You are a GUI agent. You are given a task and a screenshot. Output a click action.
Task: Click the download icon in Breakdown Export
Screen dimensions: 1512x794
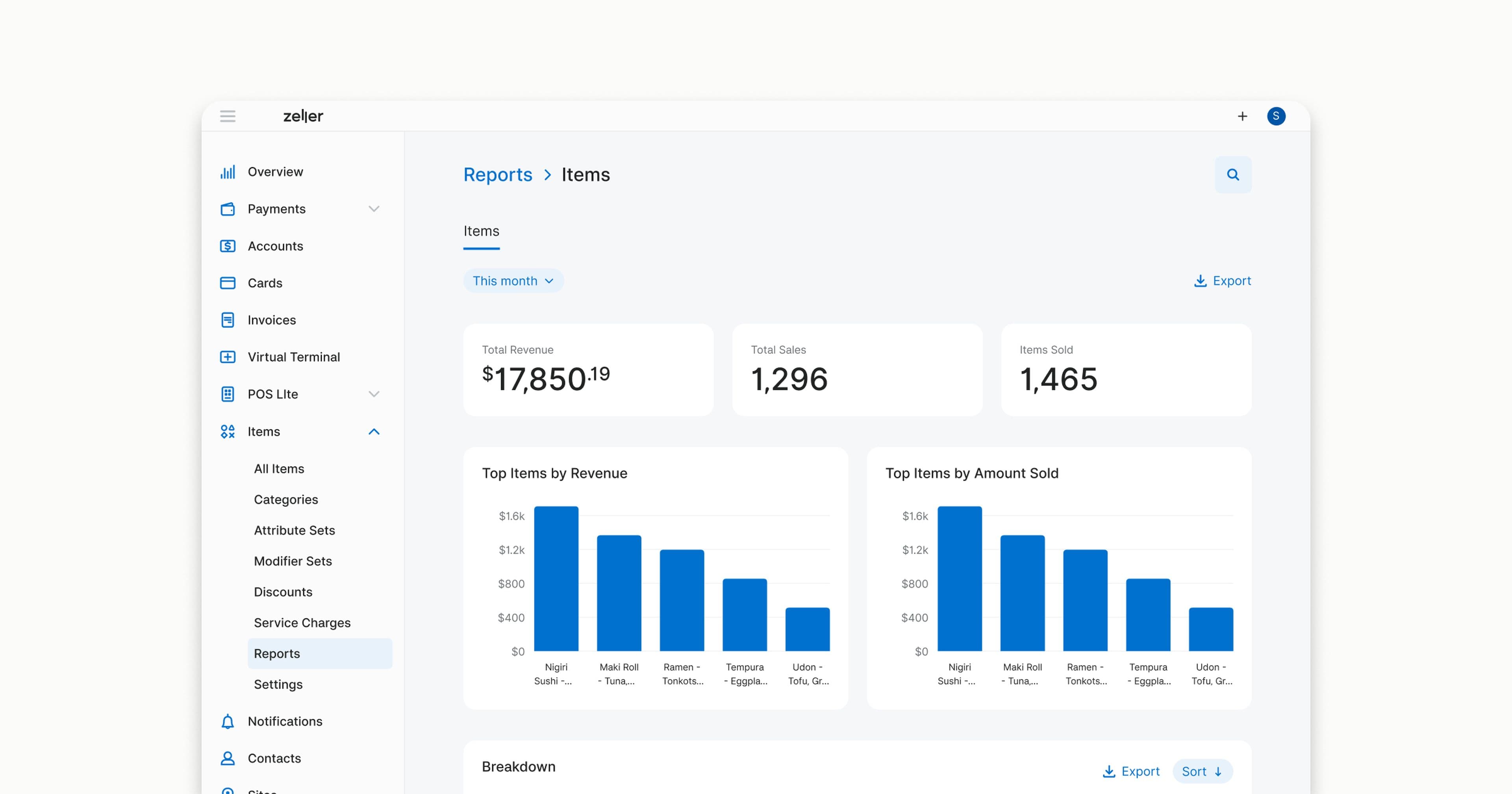(x=1109, y=771)
